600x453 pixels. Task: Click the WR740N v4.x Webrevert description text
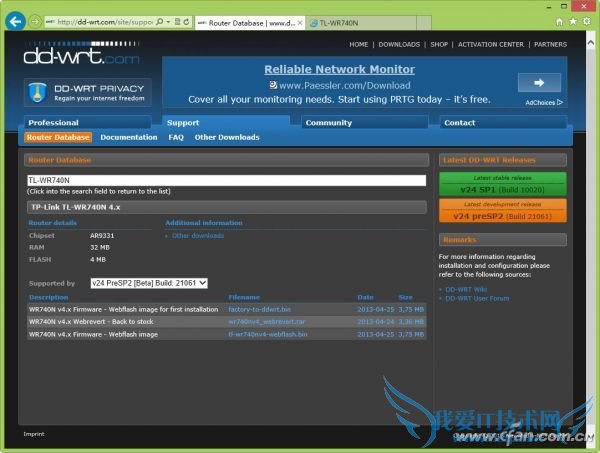pyautogui.click(x=91, y=321)
